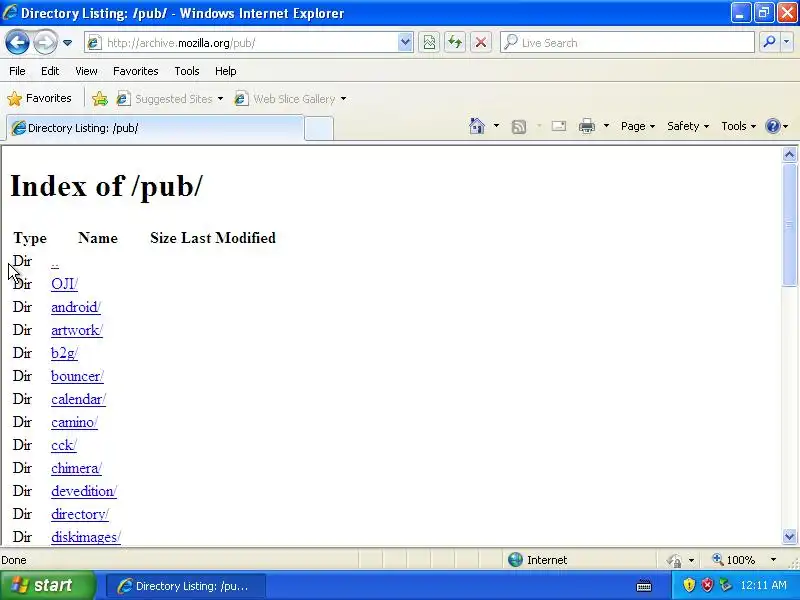
Task: Open the artwork/ directory link
Action: click(77, 330)
